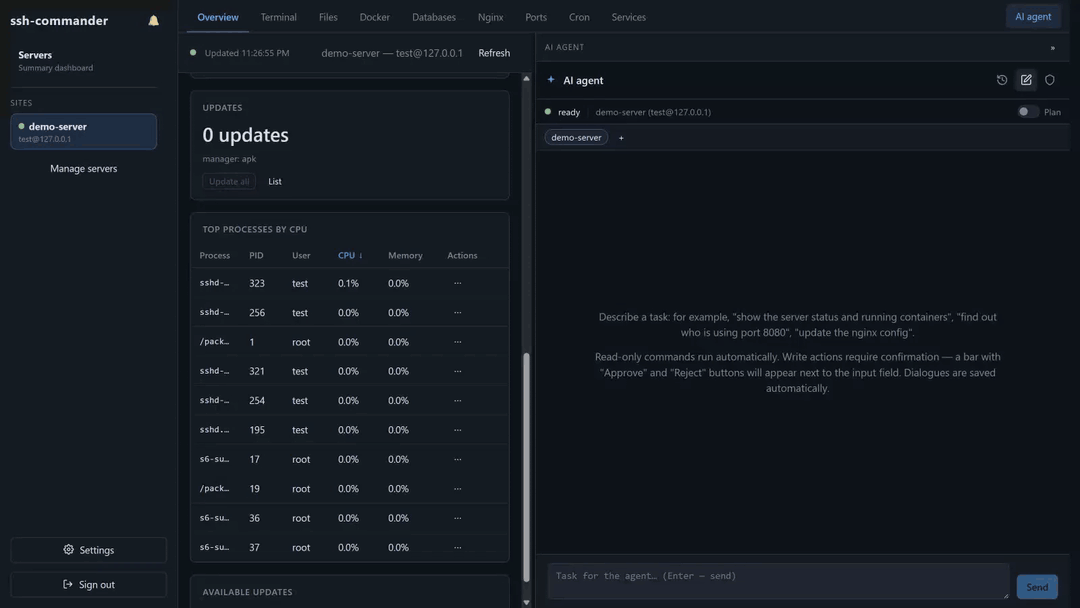Click the Memory column header
The height and width of the screenshot is (608, 1080).
pos(405,255)
